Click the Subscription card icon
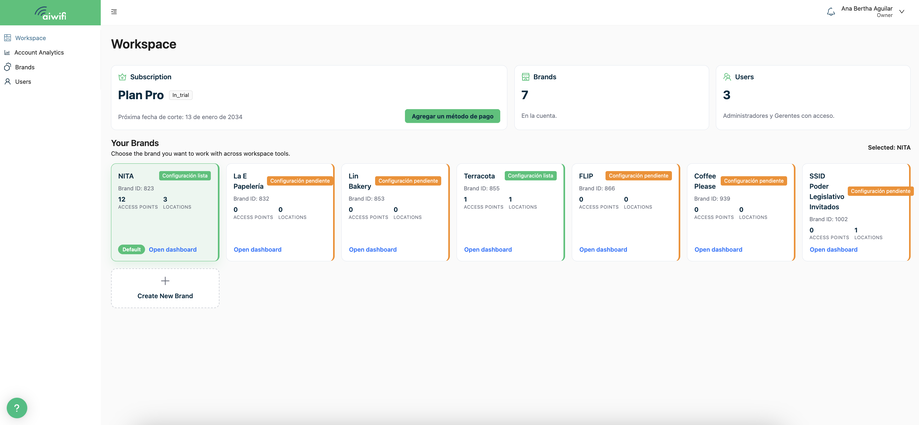 coord(122,77)
